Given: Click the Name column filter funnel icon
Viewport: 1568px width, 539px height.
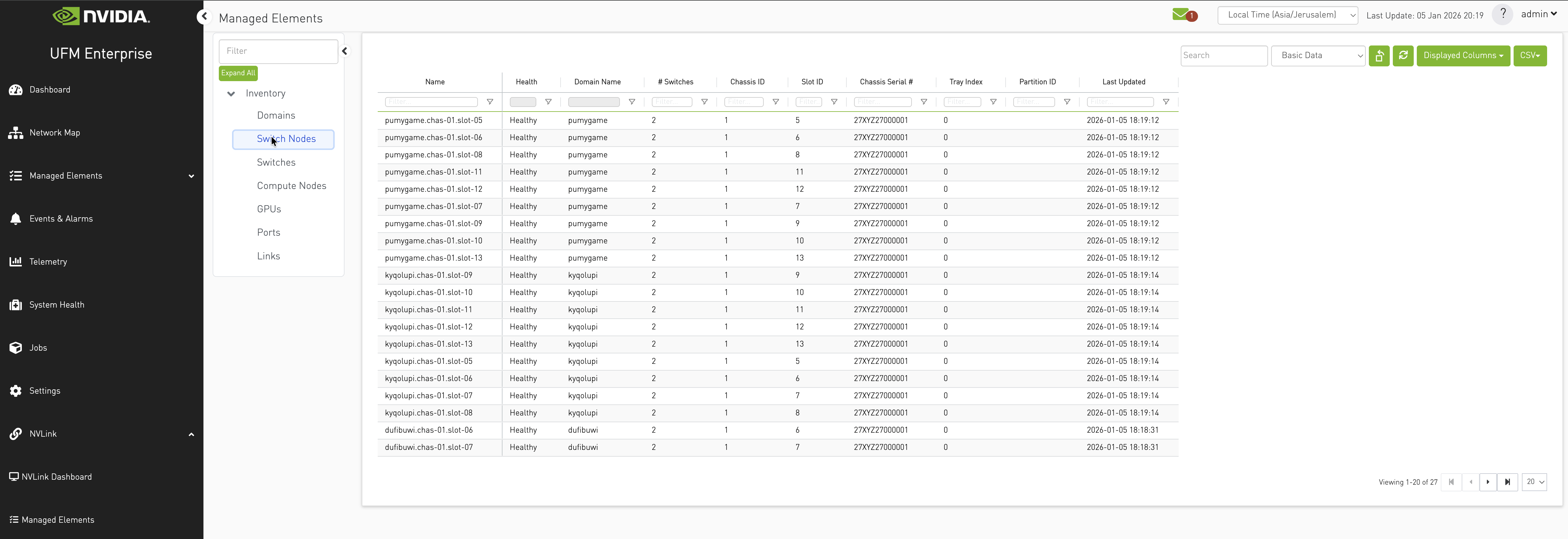Looking at the screenshot, I should click(490, 102).
